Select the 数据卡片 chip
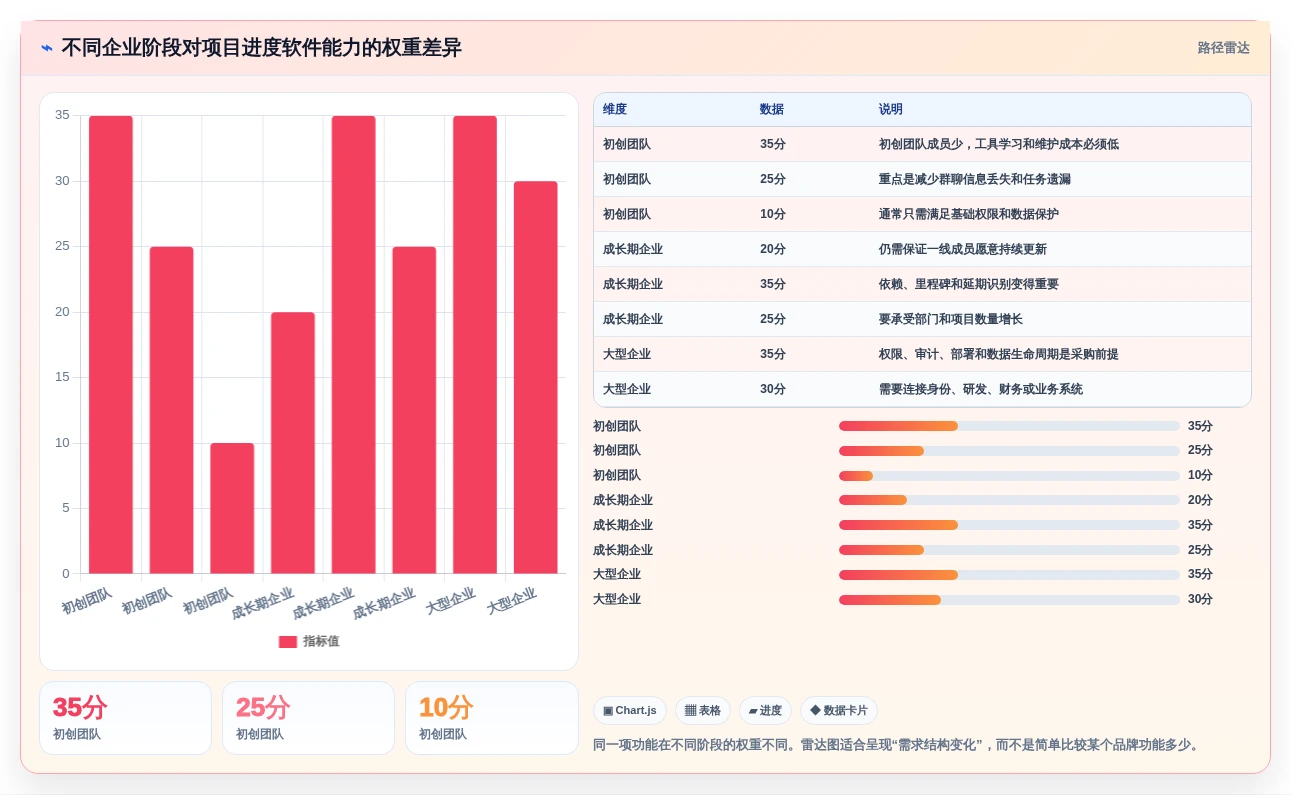The height and width of the screenshot is (795, 1291). (x=839, y=711)
